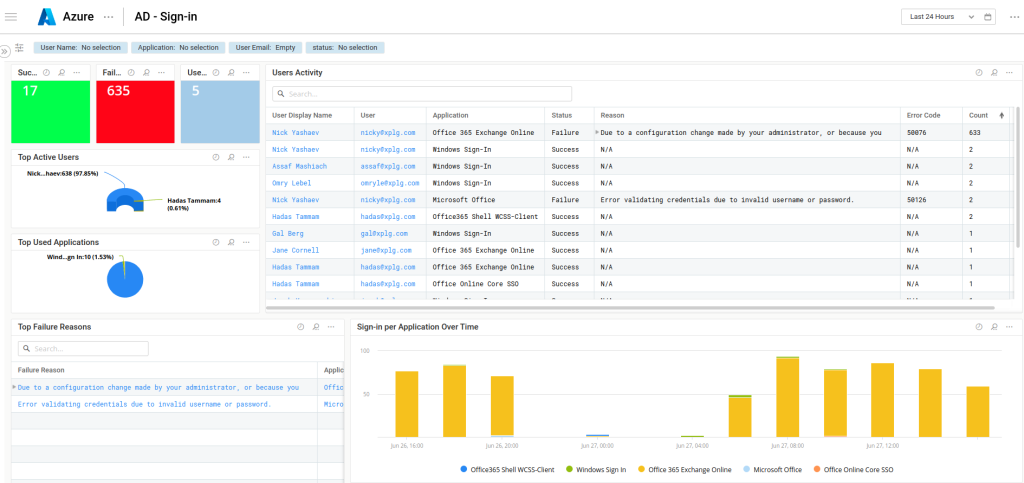The image size is (1024, 483).
Task: Click the Azure logo icon
Action: (47, 17)
